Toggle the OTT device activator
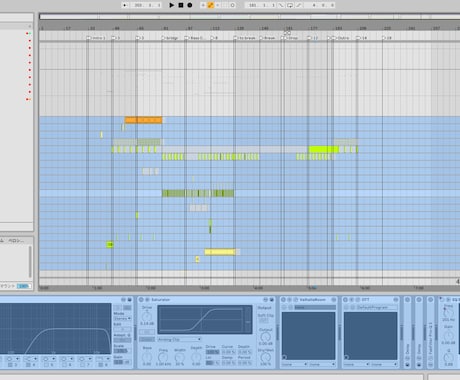This screenshot has height=380, width=460. [345, 300]
